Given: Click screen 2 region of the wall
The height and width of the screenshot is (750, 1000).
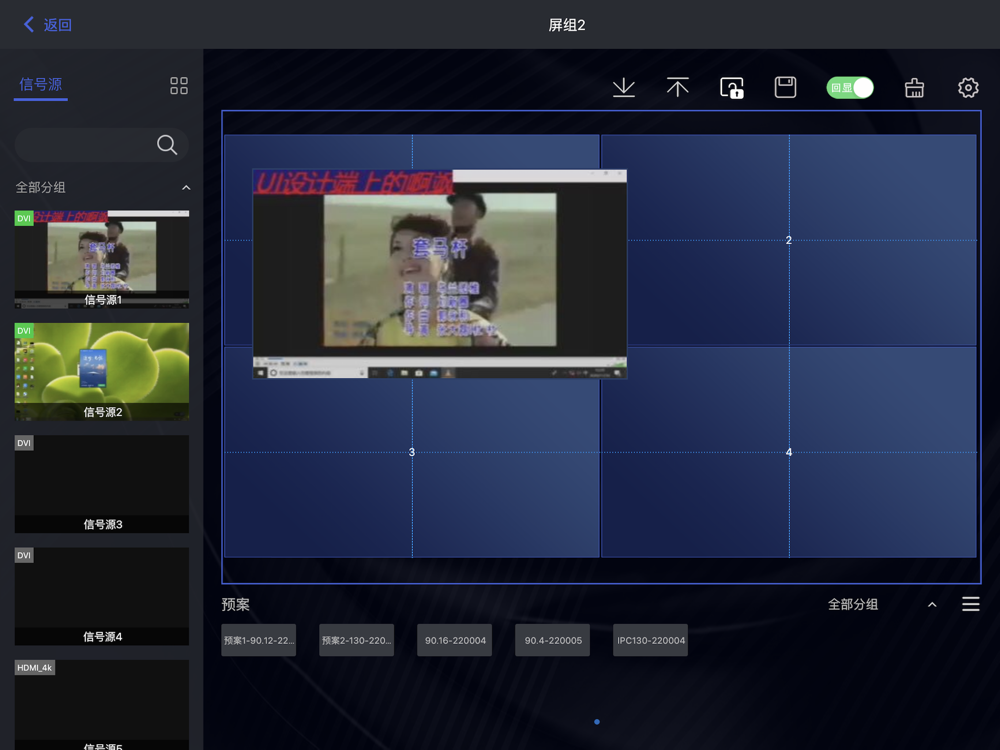Looking at the screenshot, I should 789,240.
